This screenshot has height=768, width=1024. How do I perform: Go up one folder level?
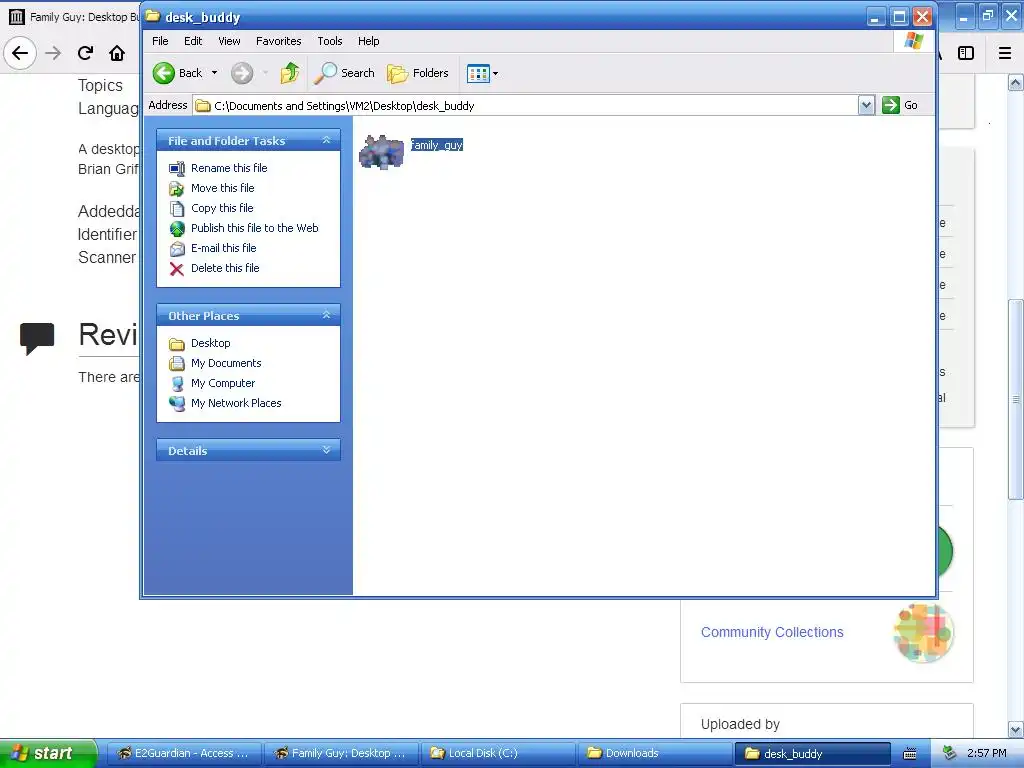tap(290, 73)
